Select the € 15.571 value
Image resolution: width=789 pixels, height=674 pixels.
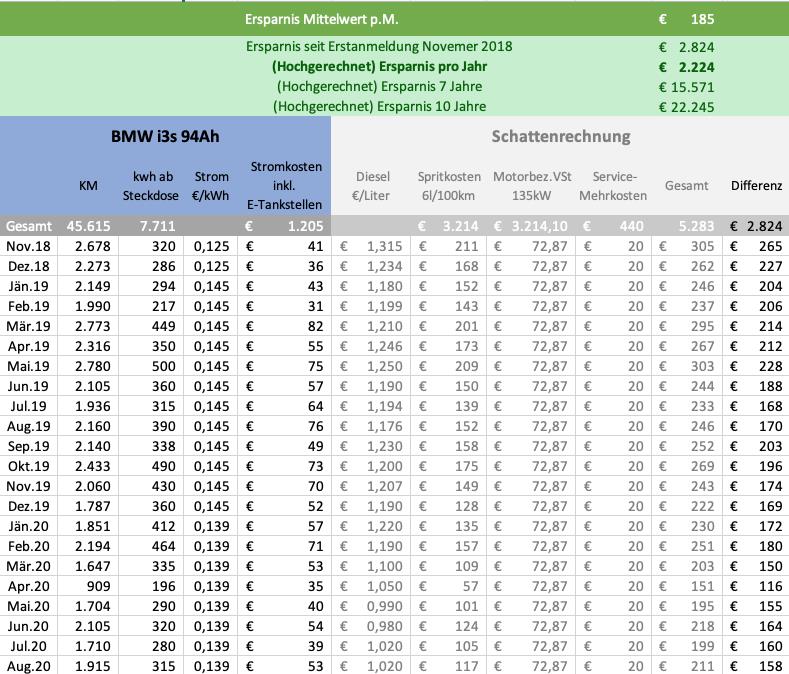(x=686, y=87)
